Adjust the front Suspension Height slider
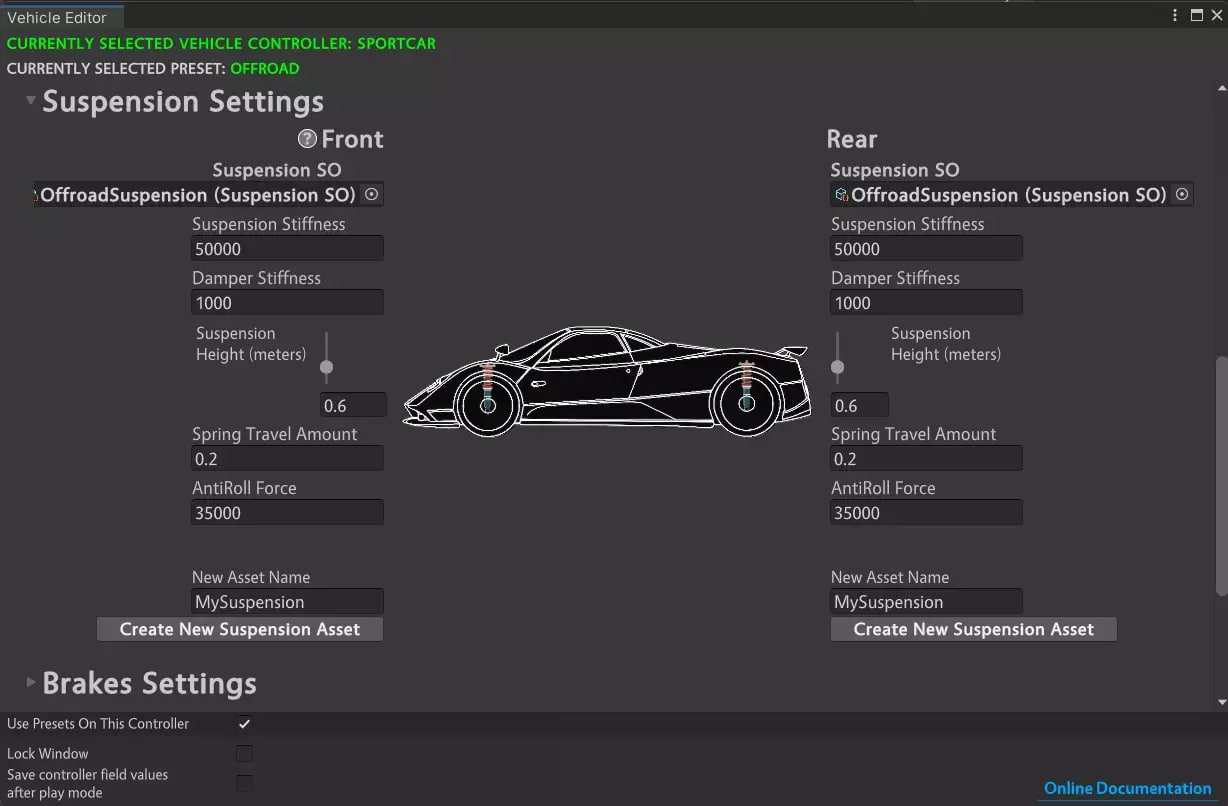Screen dimensions: 1228x806 (326, 367)
